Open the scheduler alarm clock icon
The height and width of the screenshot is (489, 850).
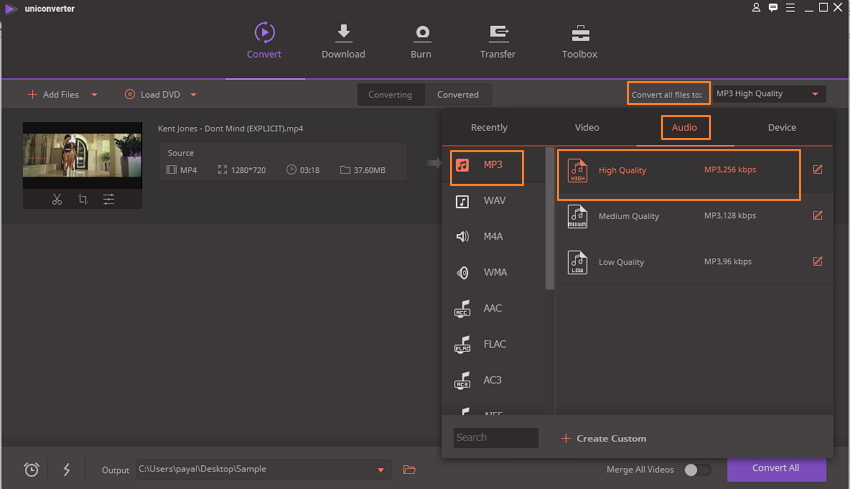click(31, 469)
